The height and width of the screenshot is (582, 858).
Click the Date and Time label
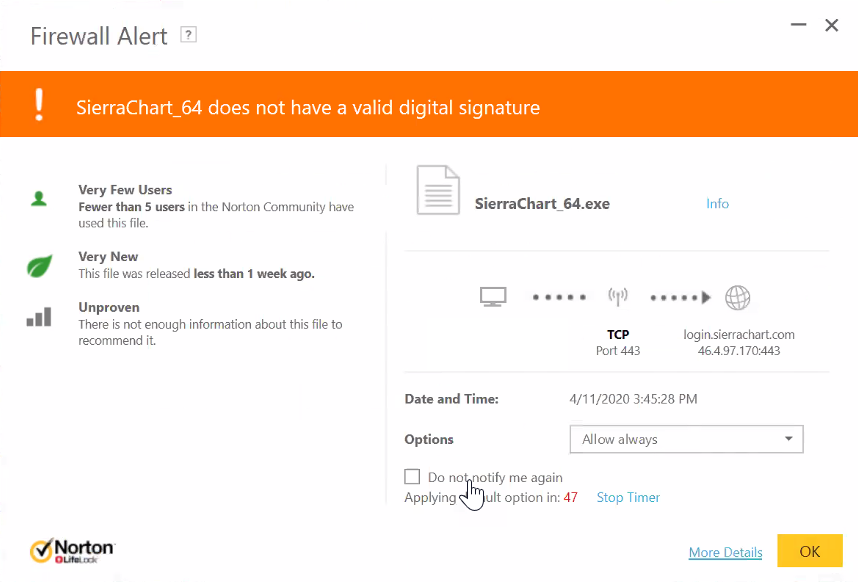(x=451, y=399)
